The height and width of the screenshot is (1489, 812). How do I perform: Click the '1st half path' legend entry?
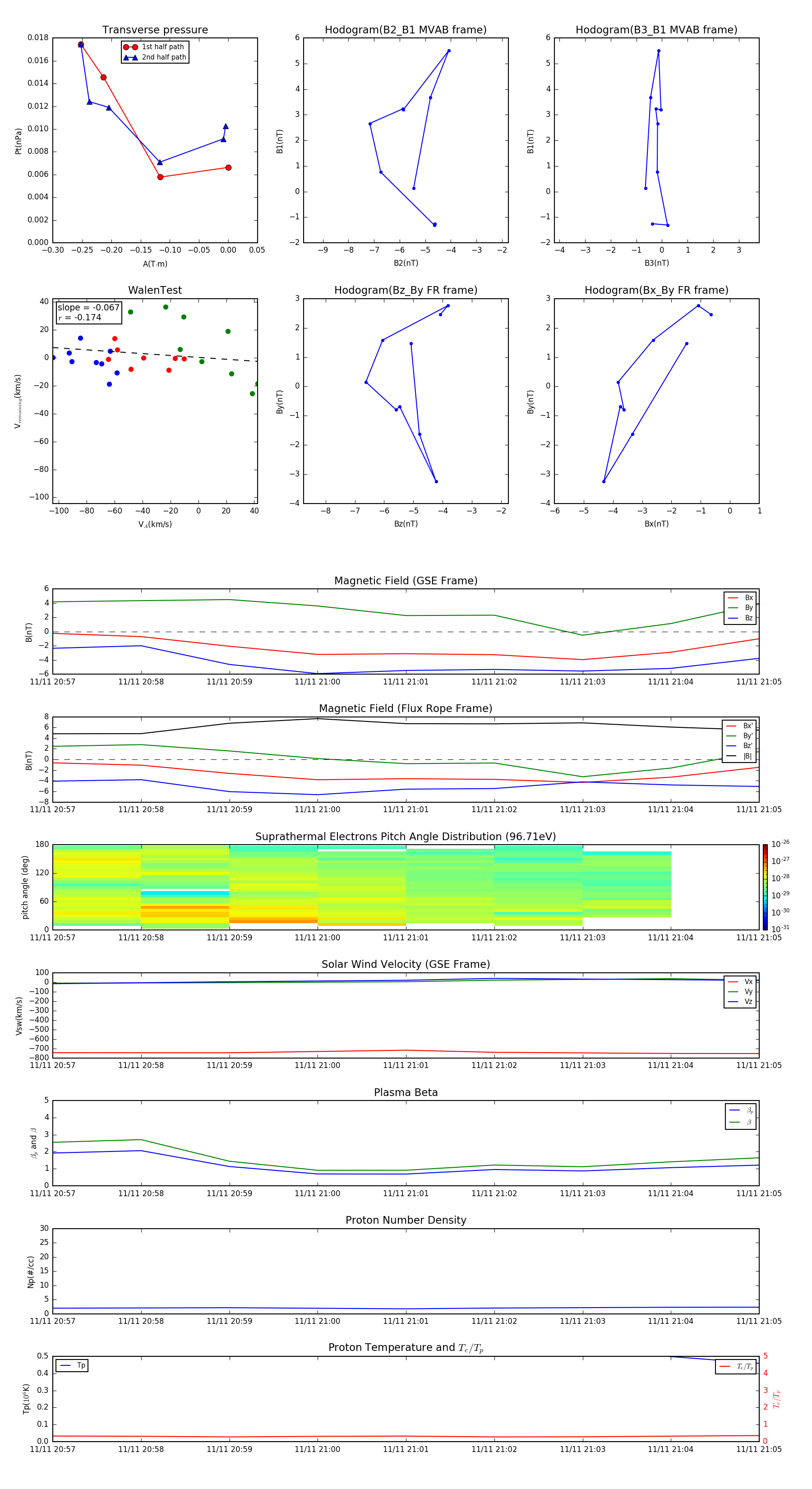(154, 47)
